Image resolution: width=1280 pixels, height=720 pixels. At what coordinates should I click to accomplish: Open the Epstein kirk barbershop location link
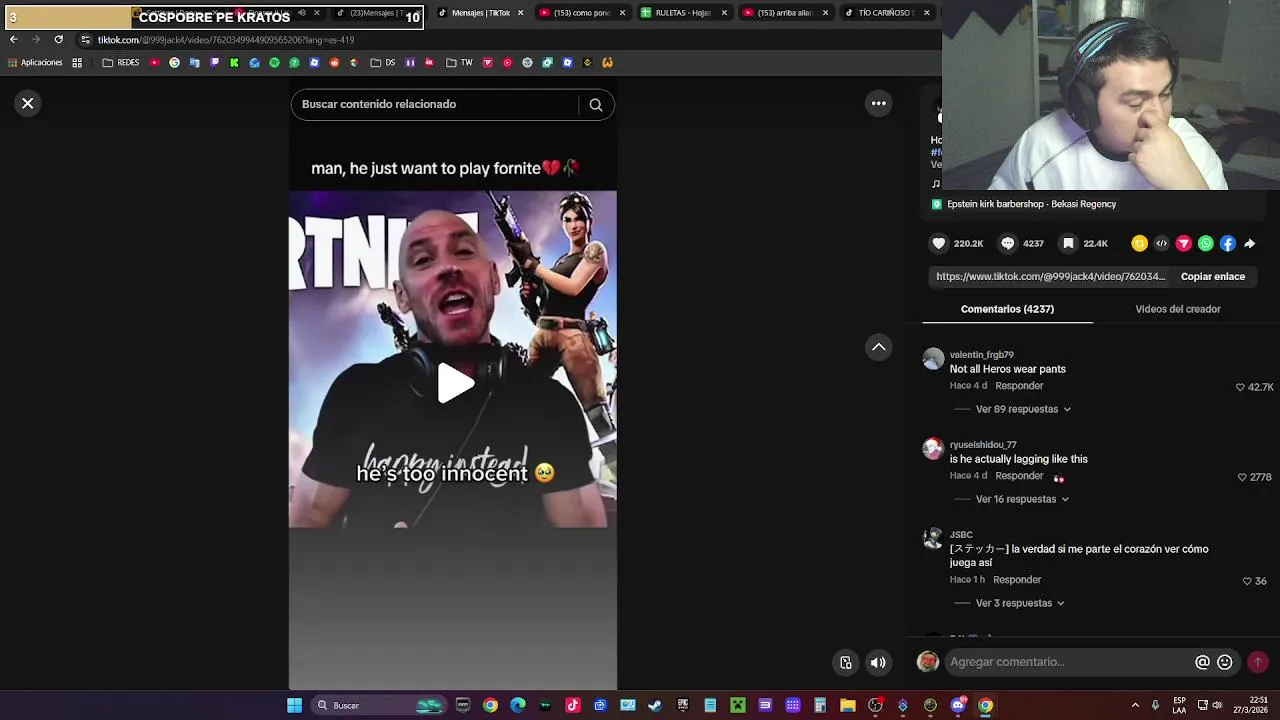1031,204
